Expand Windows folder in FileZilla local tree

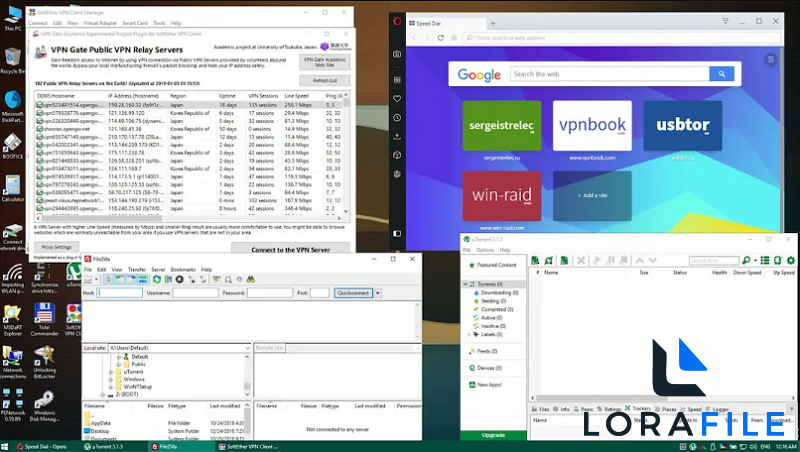111,380
